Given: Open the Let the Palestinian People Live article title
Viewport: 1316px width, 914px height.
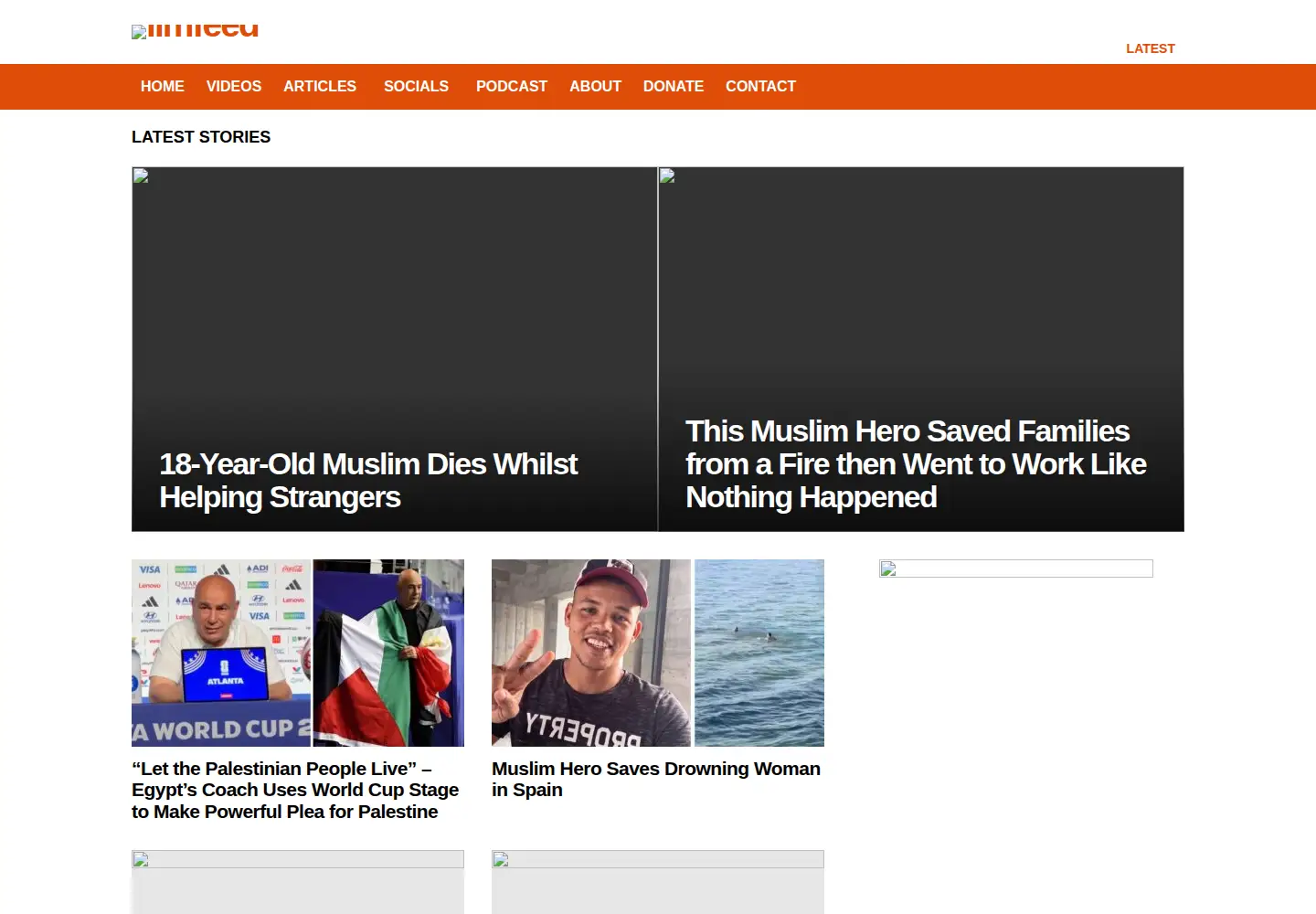Looking at the screenshot, I should click(295, 790).
